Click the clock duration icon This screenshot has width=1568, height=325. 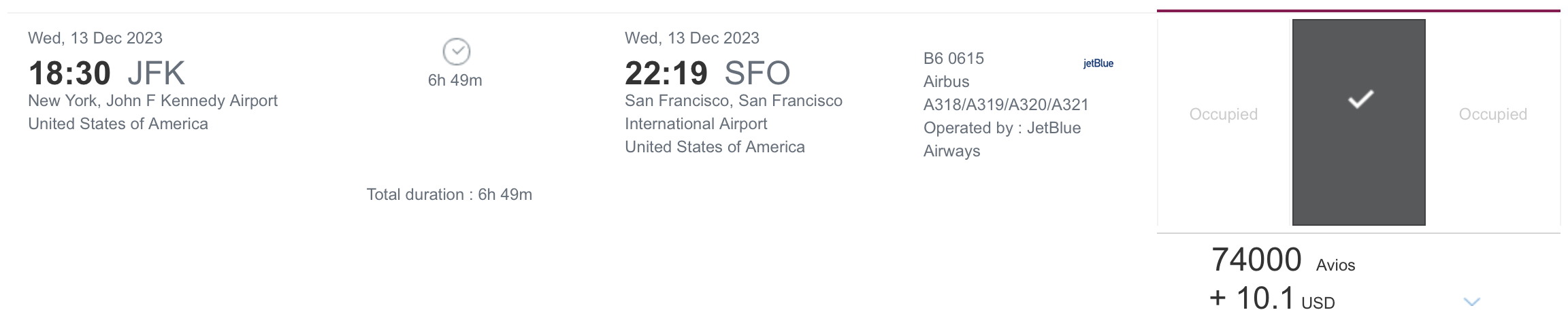tap(456, 52)
